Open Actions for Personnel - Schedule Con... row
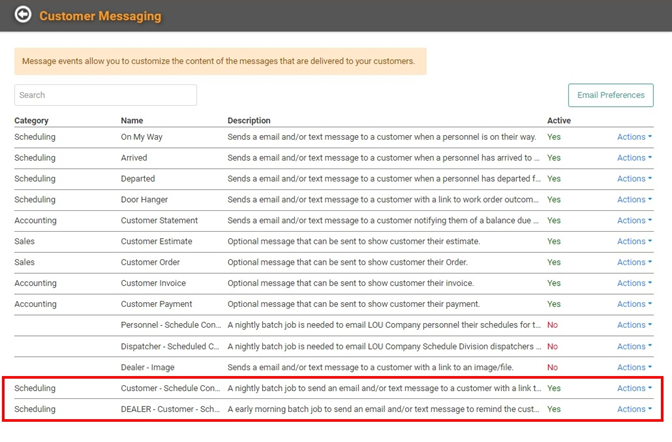 [x=634, y=325]
